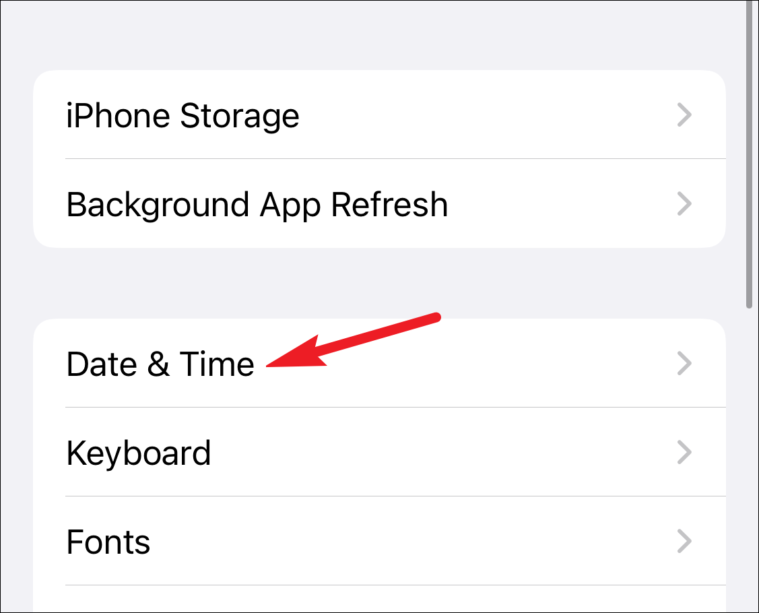Click the iPhone Storage text label
The width and height of the screenshot is (759, 613).
tap(182, 116)
